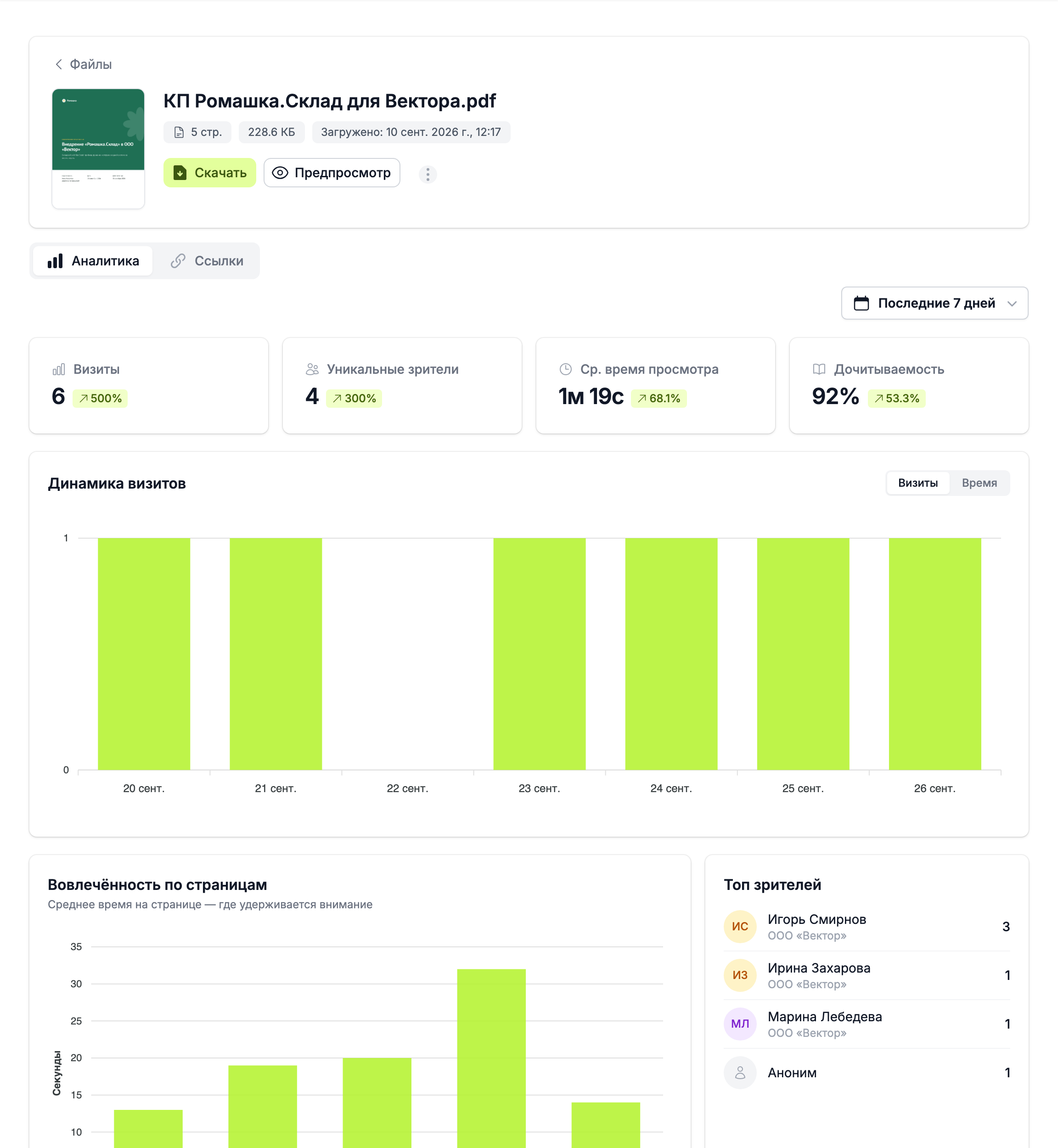Switch to the Ссылки tab

point(207,261)
